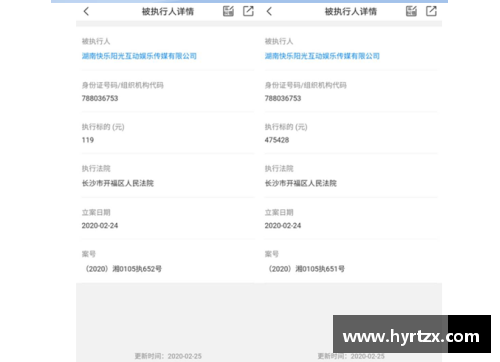Tap the share icon on the right page

pyautogui.click(x=431, y=11)
